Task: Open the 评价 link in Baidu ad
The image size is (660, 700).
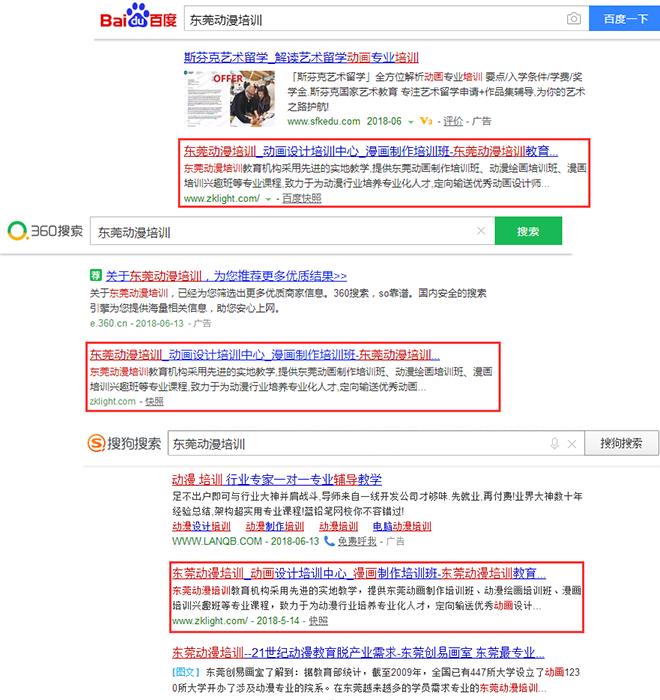Action: tap(453, 121)
